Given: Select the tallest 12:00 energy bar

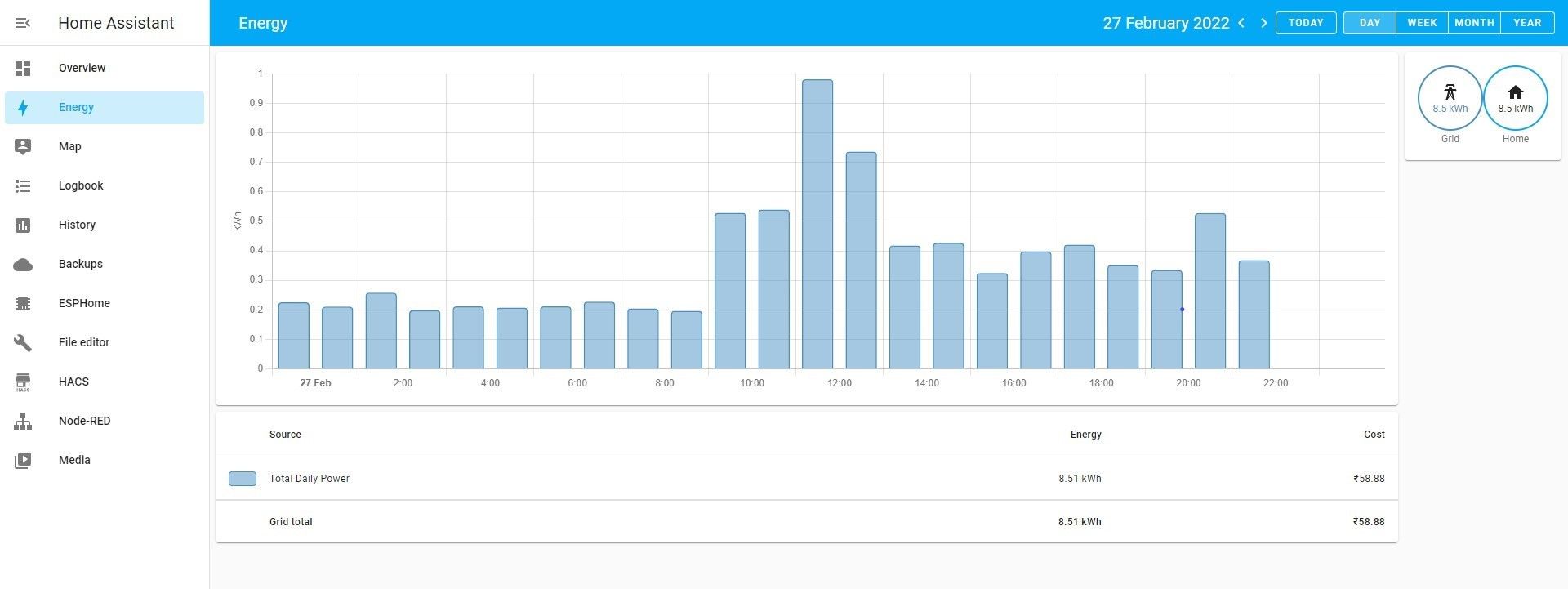Looking at the screenshot, I should tap(817, 224).
